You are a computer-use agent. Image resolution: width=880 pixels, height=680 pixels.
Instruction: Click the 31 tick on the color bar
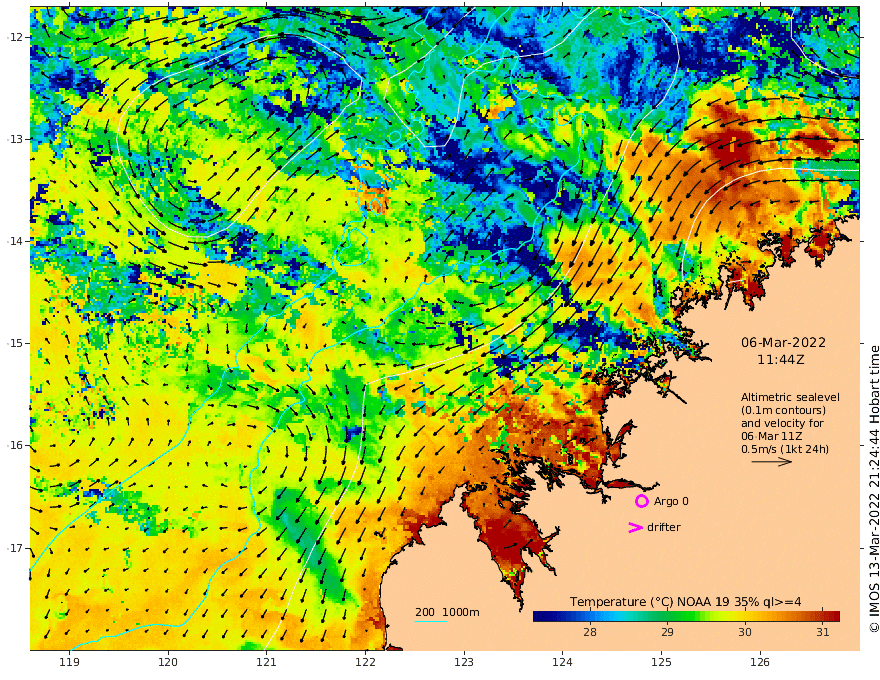(822, 632)
